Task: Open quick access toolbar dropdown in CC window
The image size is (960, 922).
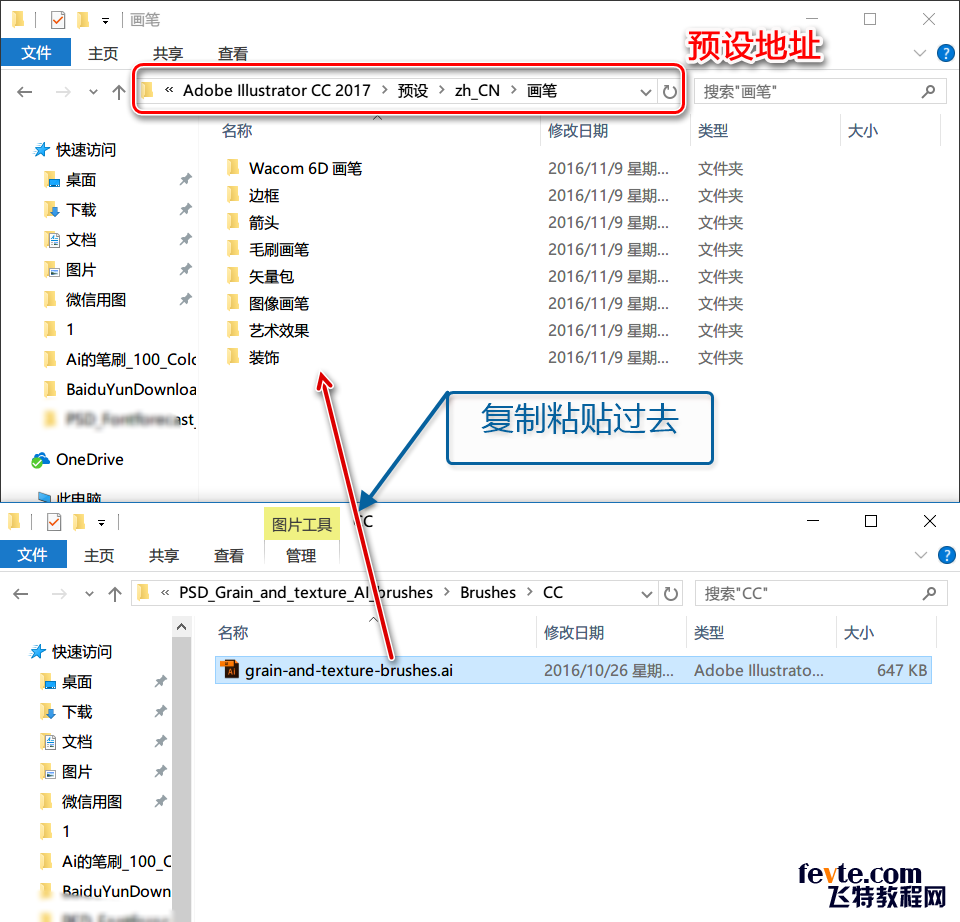Action: (102, 523)
